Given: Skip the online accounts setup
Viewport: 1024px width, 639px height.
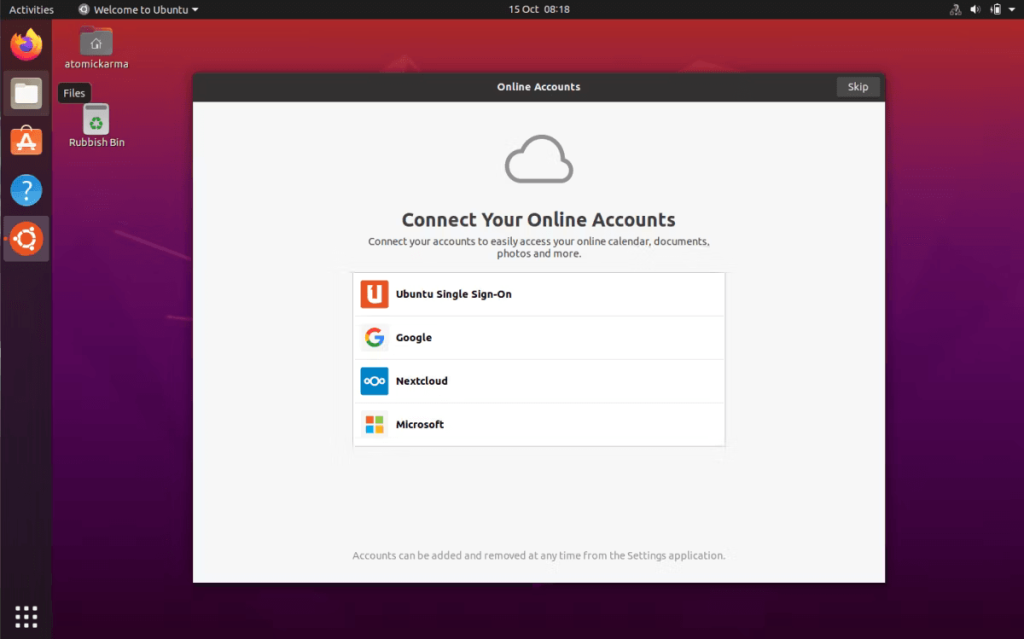Looking at the screenshot, I should pos(857,87).
